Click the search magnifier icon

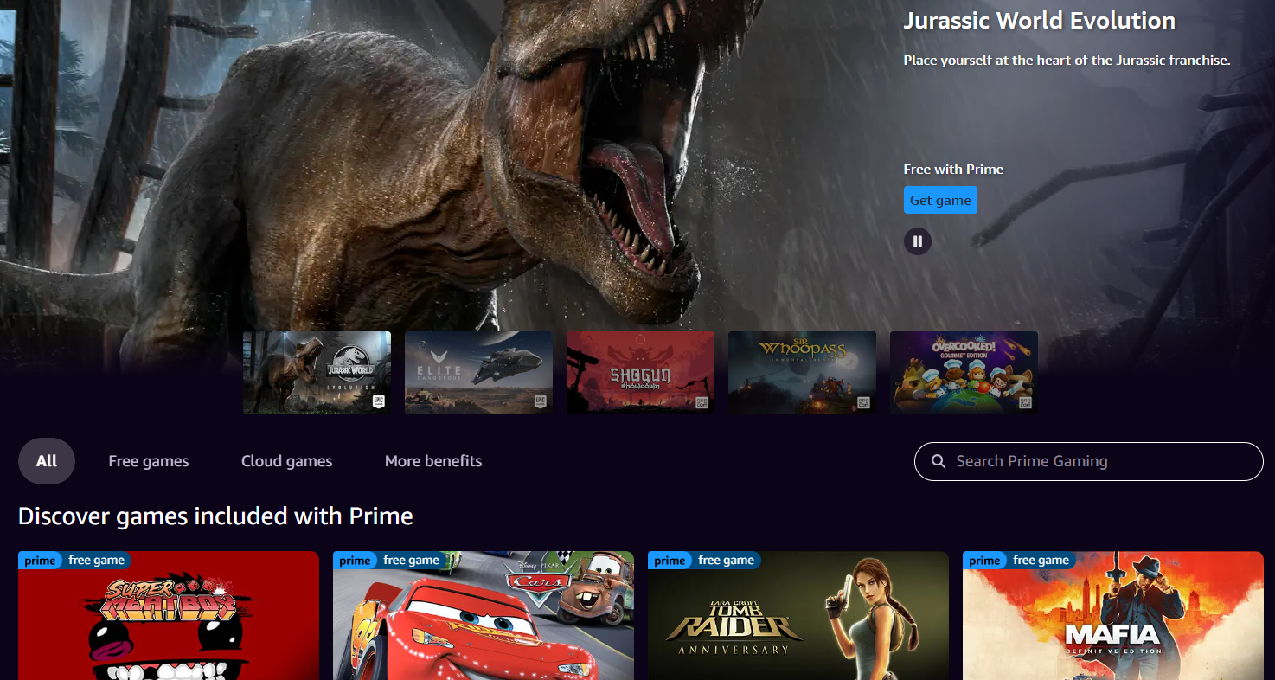click(x=938, y=461)
